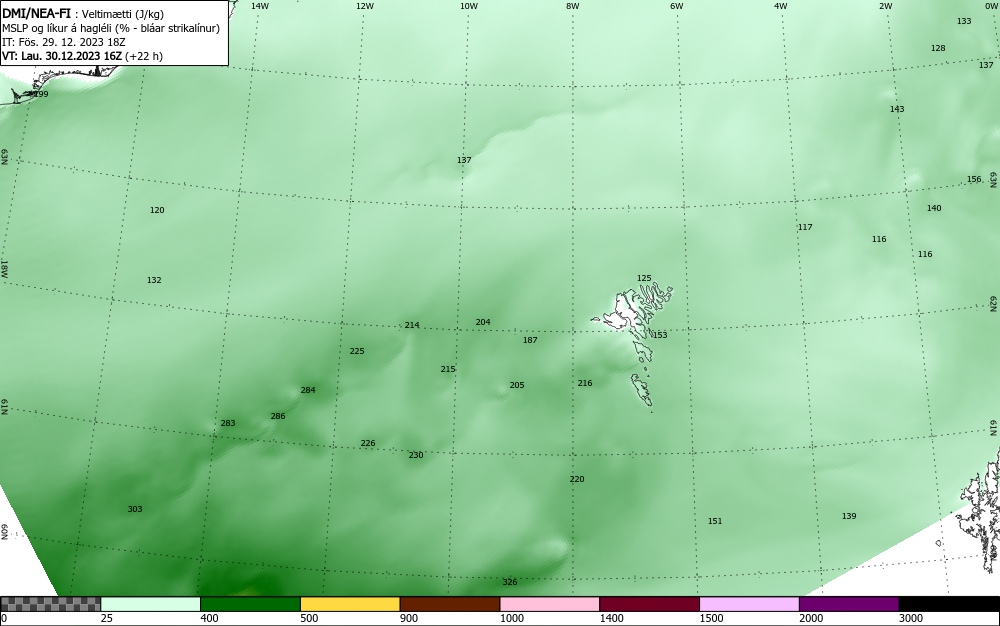
Task: Click the value '153' near the Faroes
Action: click(x=660, y=335)
